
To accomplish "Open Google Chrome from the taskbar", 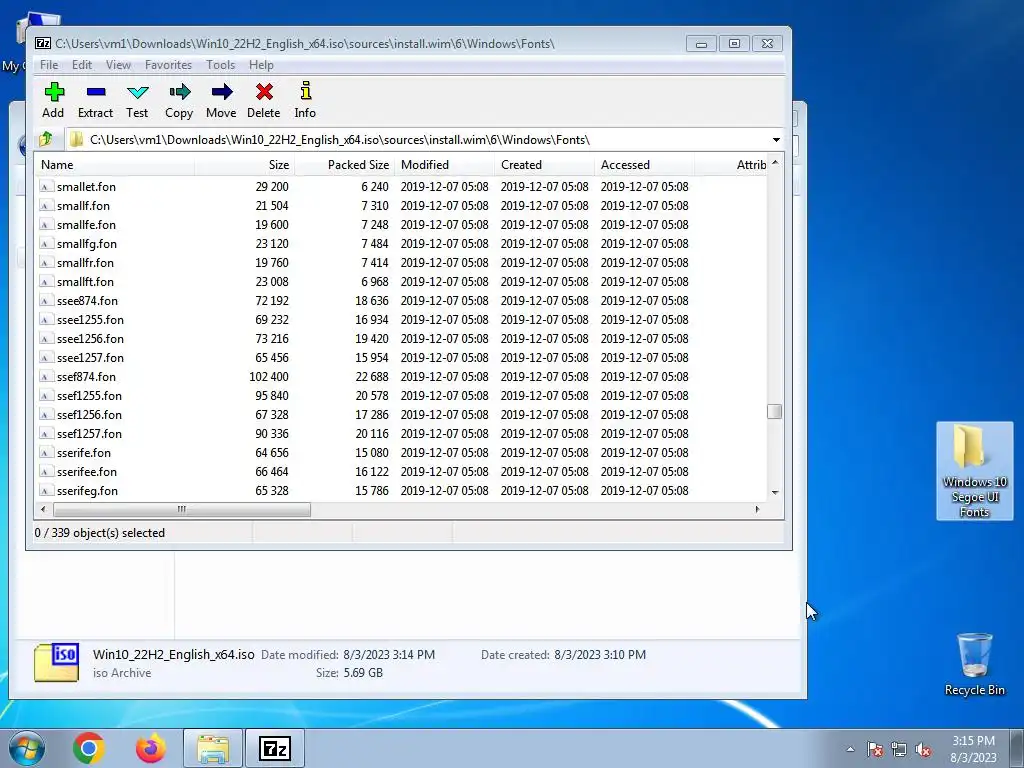I will 89,748.
